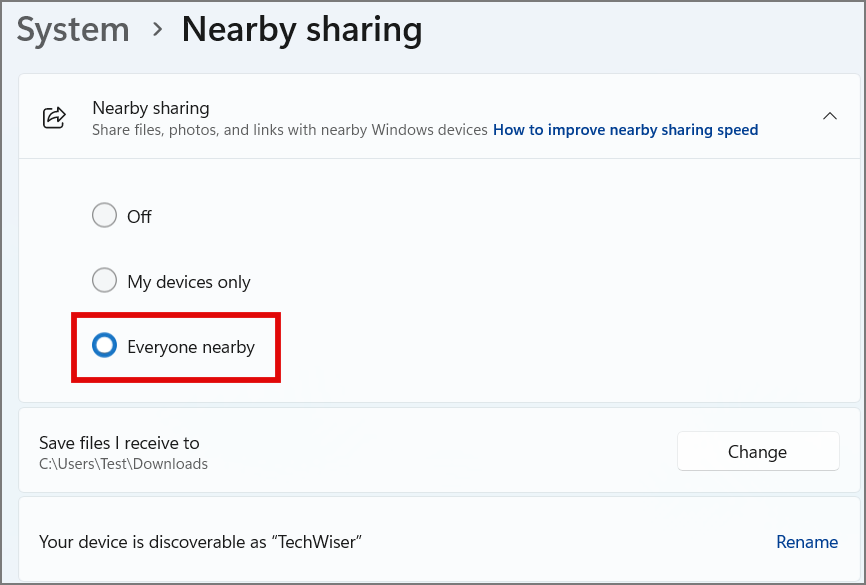
Task: Select the My devices only radio button
Action: coord(104,281)
